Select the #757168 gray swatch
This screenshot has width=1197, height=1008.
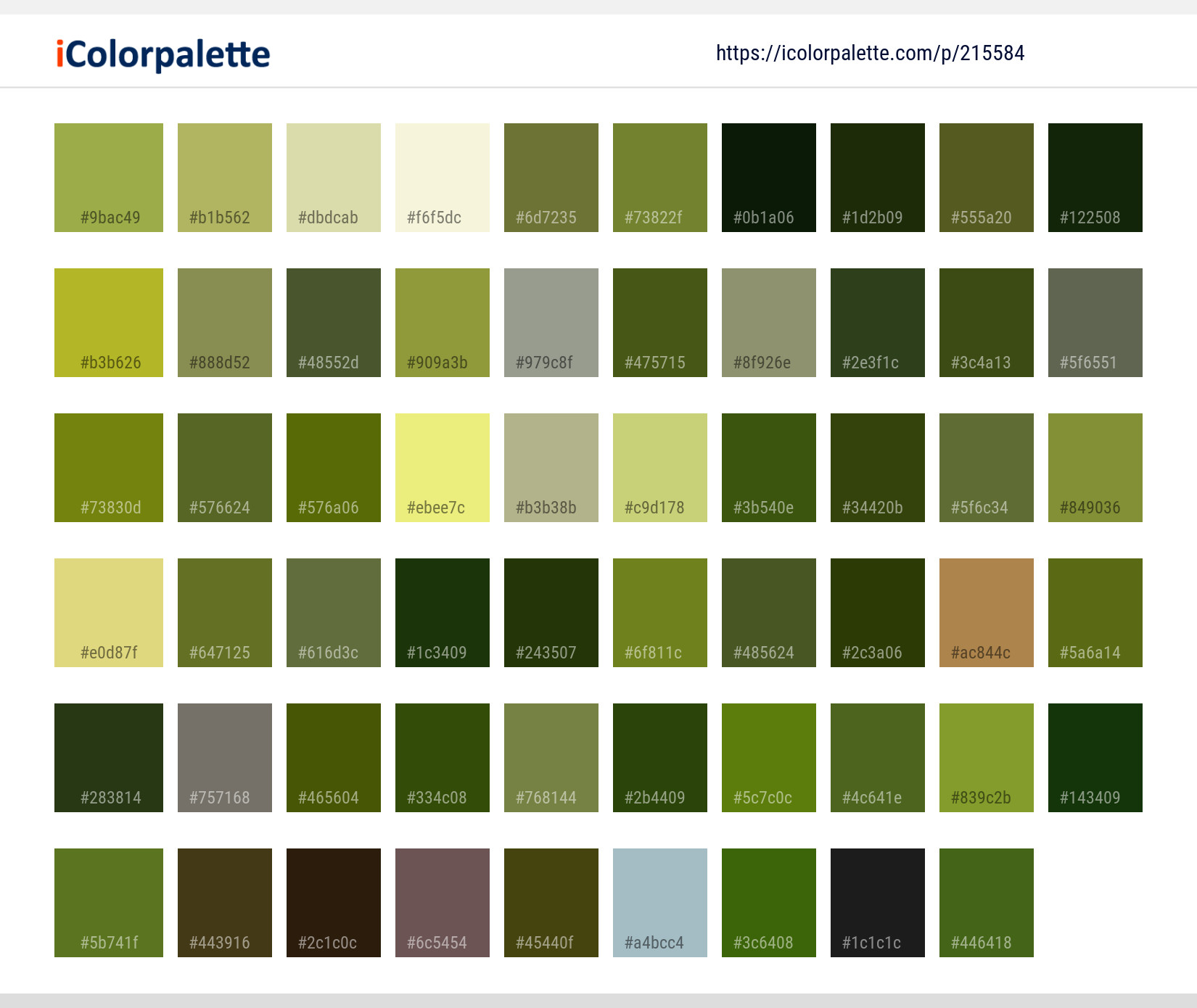[225, 758]
